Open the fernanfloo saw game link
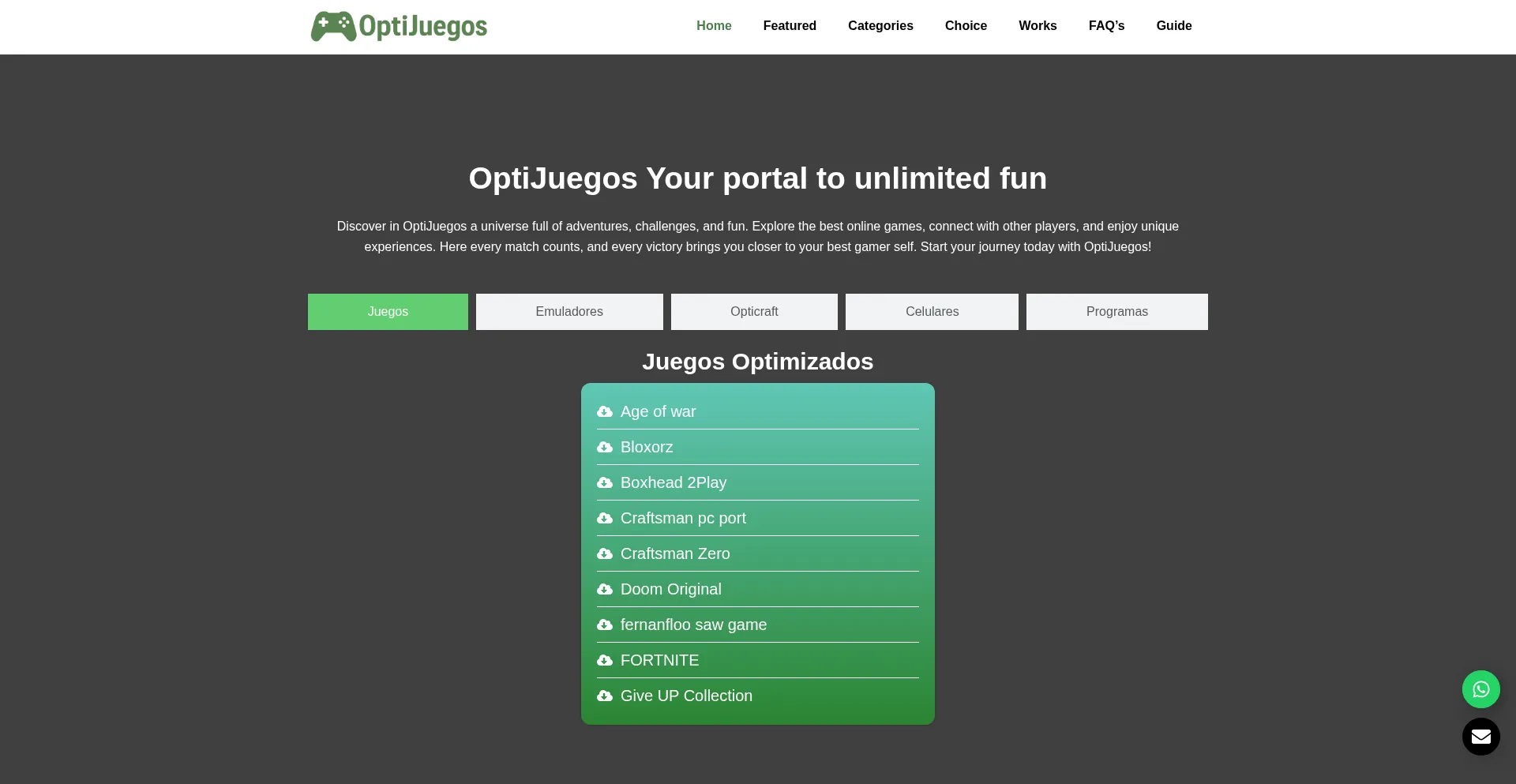 point(693,625)
